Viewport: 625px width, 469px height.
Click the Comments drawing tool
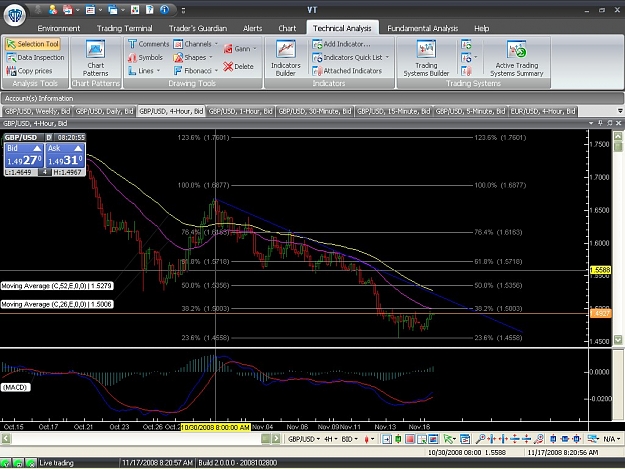pos(149,44)
